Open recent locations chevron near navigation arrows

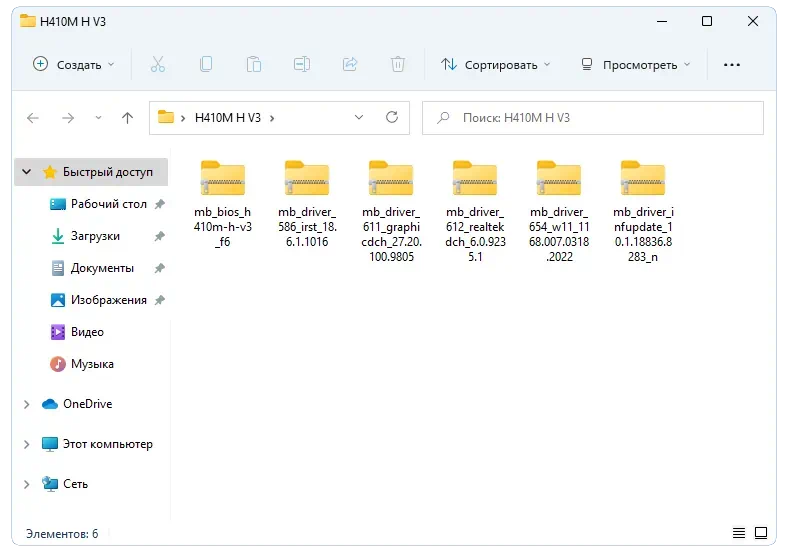(98, 118)
